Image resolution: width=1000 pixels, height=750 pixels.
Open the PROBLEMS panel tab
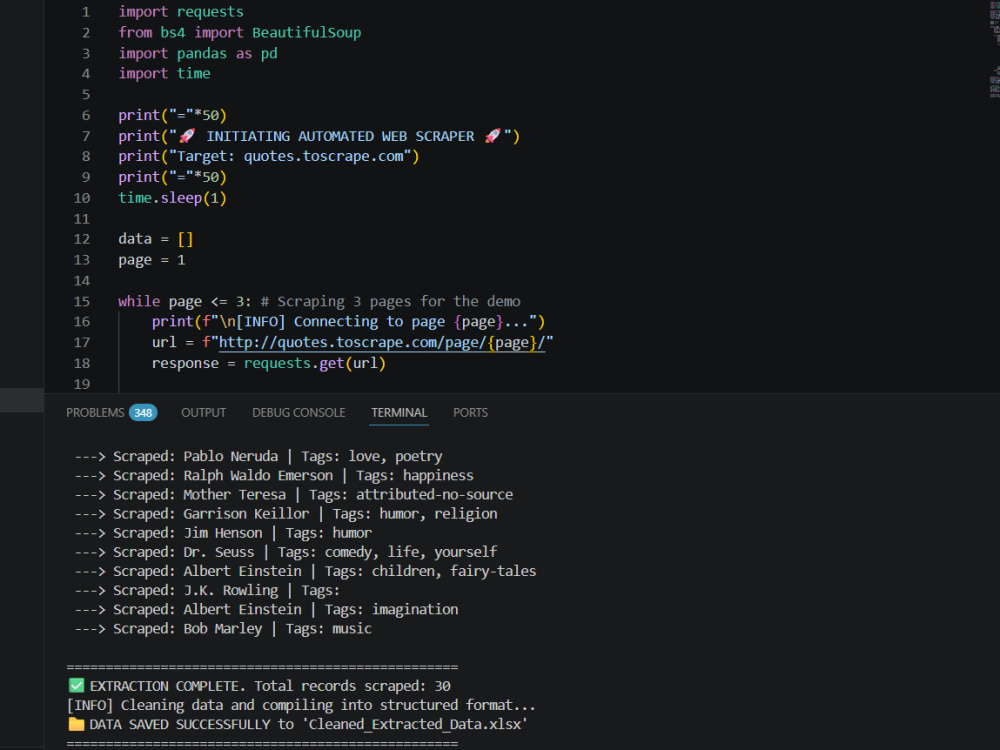(95, 413)
